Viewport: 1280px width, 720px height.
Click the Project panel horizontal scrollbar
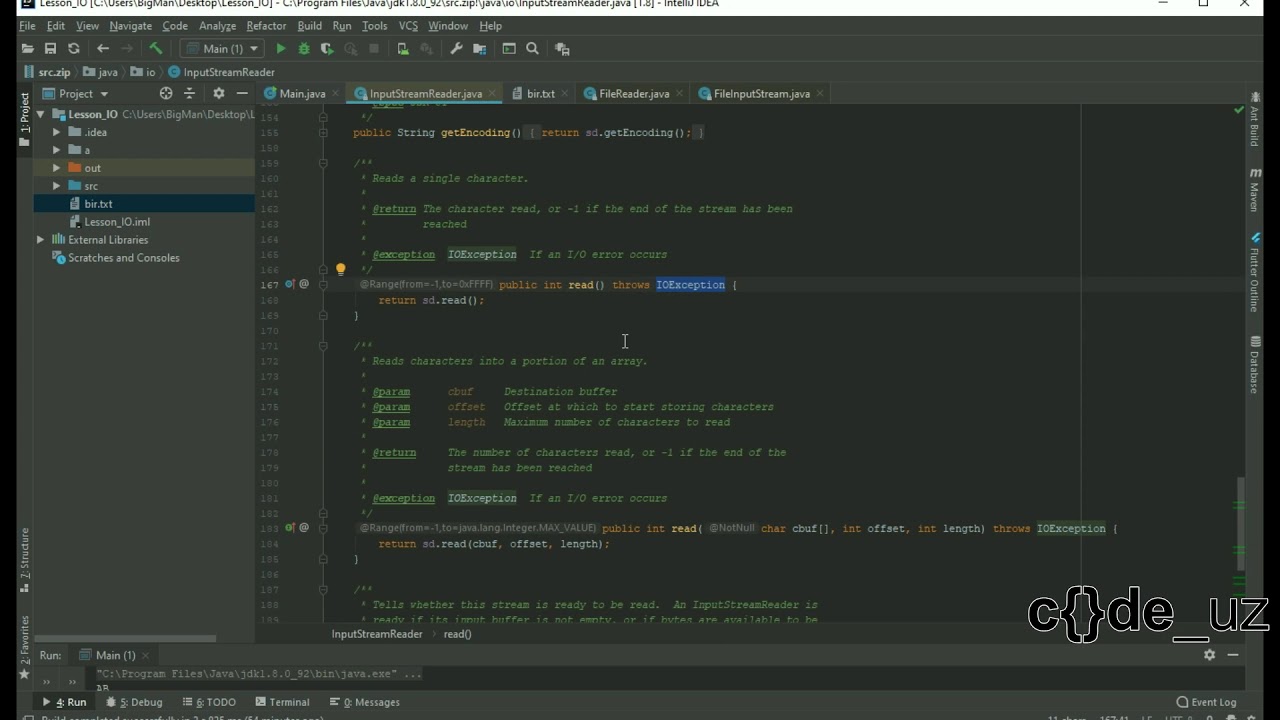tap(125, 638)
